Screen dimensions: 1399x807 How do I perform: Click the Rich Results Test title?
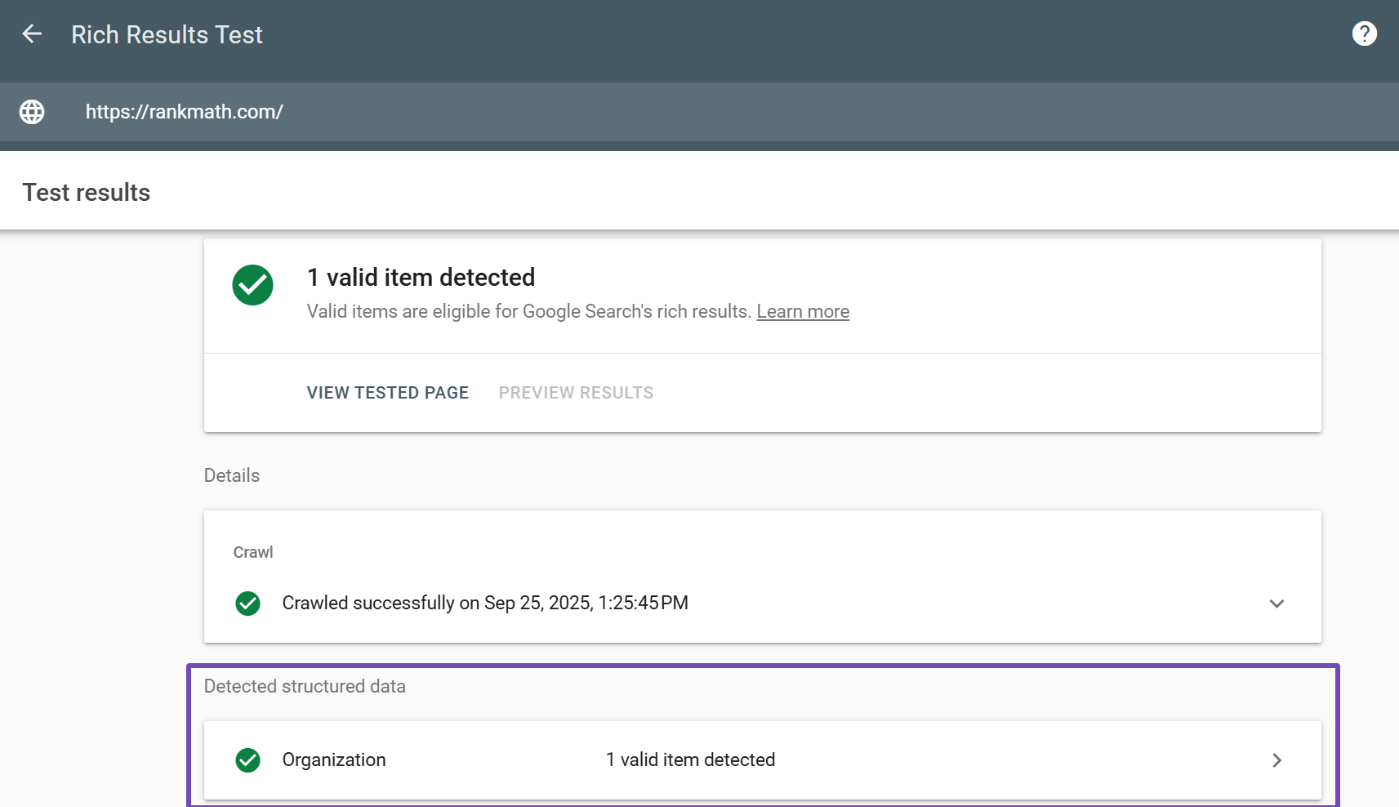point(167,35)
